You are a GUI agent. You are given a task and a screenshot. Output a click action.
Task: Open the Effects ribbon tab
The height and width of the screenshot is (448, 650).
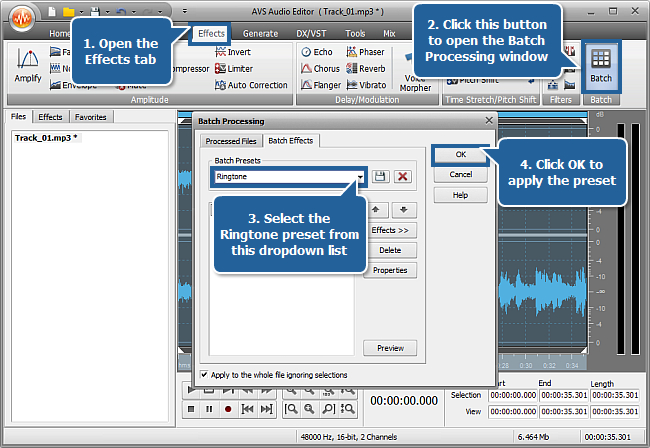point(211,33)
